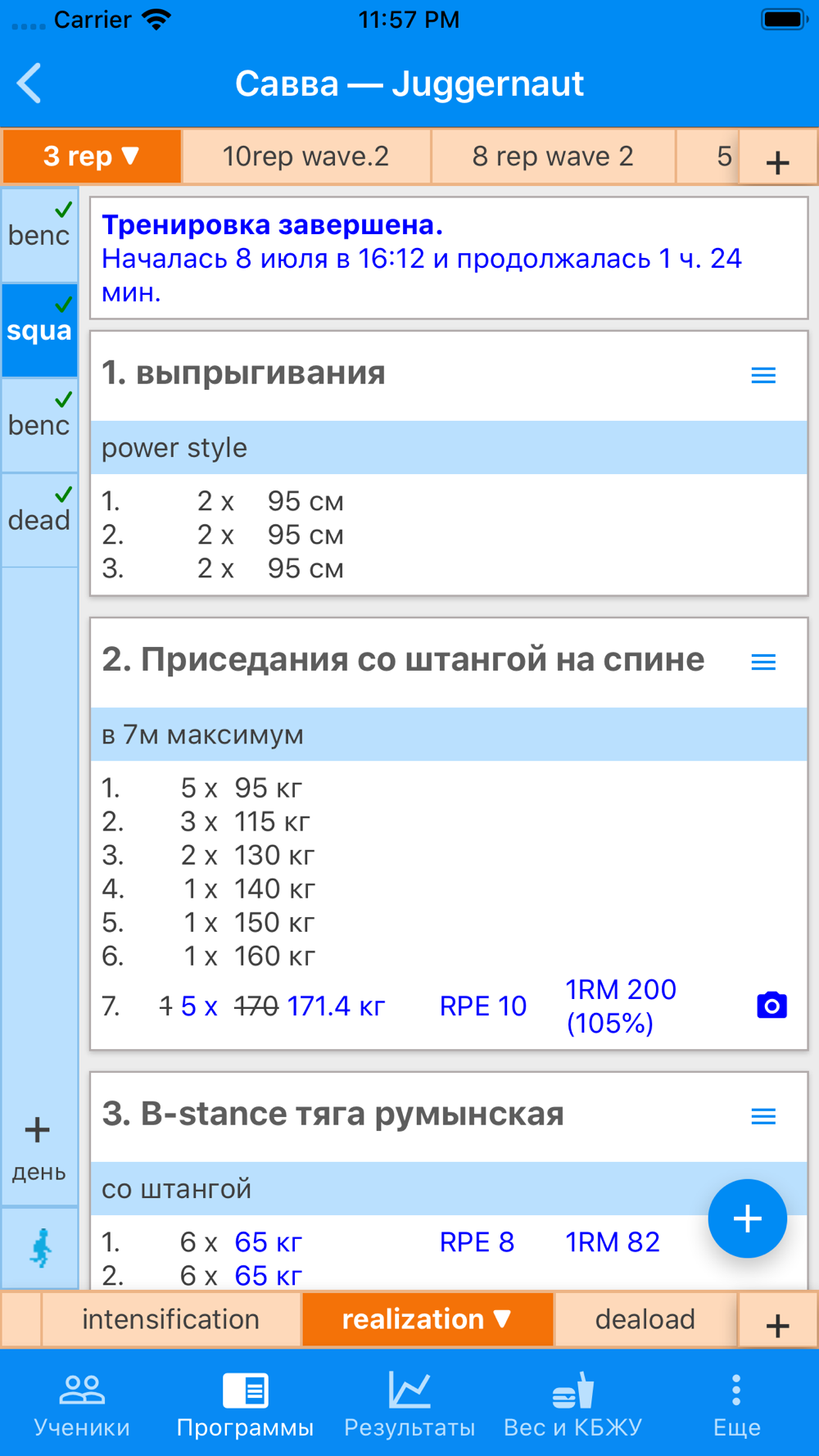Tap the Савва — Juggernaut title
The image size is (819, 1456).
click(x=409, y=84)
